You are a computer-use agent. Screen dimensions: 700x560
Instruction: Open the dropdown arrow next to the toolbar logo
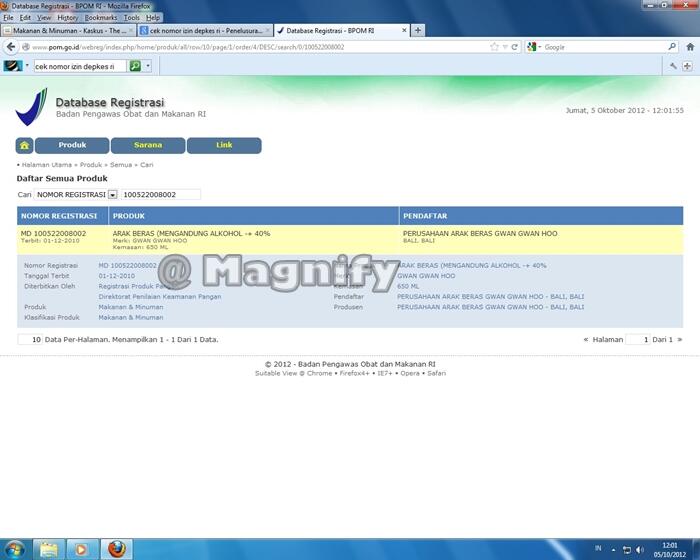pyautogui.click(x=27, y=66)
